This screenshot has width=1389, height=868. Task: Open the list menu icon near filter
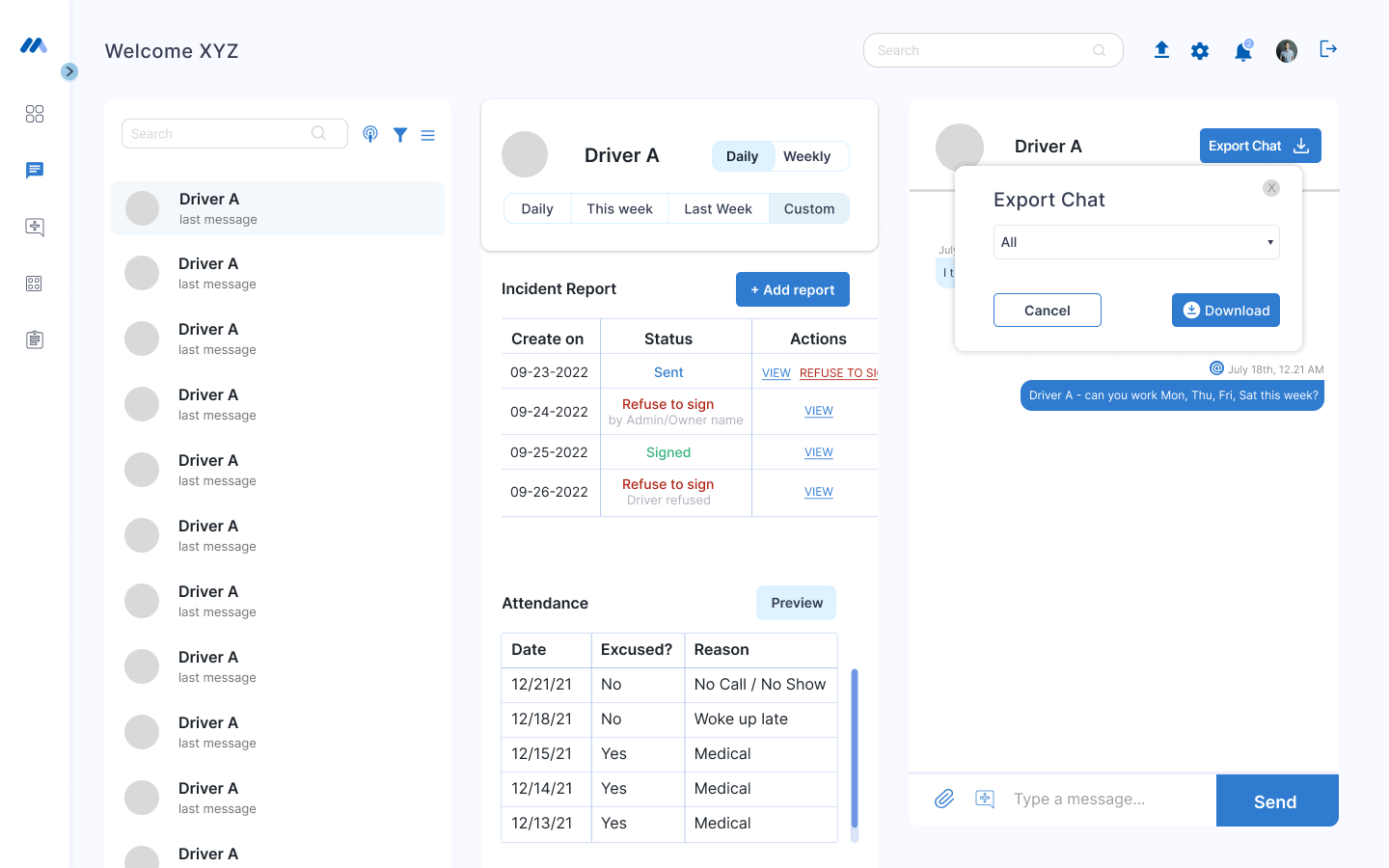[428, 136]
